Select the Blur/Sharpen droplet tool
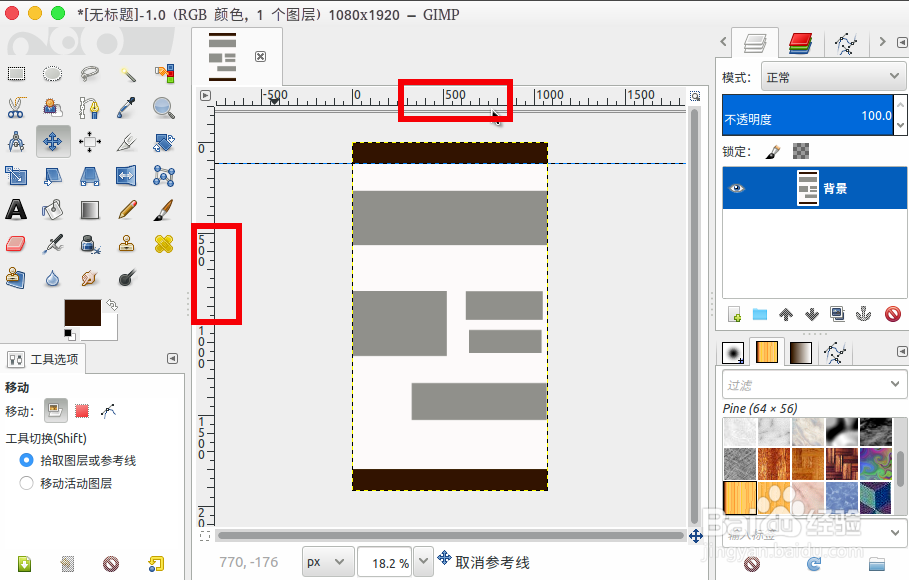The image size is (909, 580). click(x=53, y=278)
